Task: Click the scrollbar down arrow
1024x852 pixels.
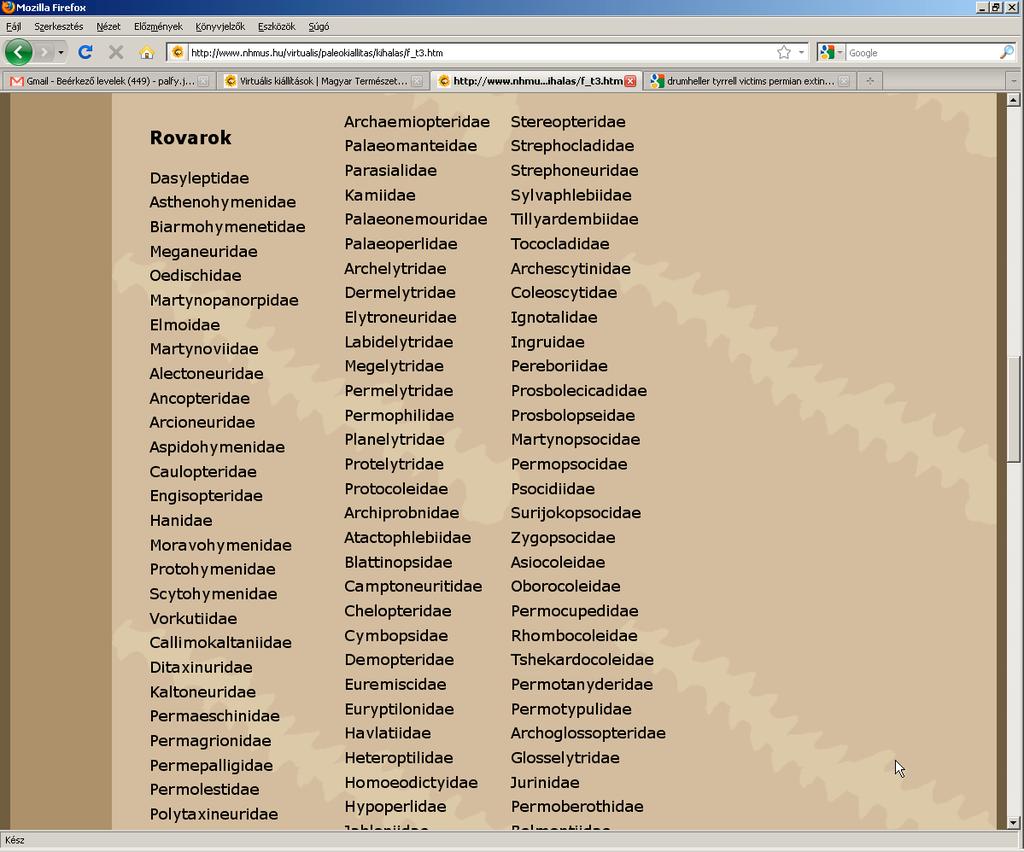Action: pyautogui.click(x=1014, y=823)
